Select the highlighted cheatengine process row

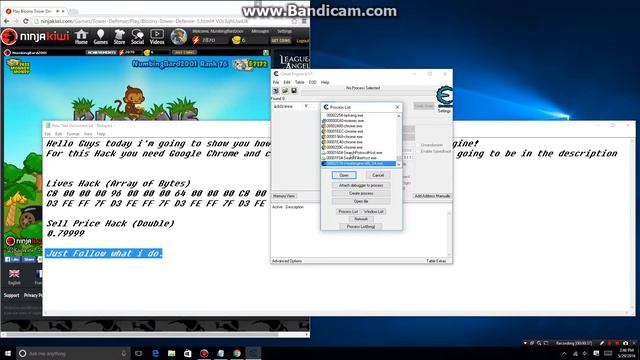(x=358, y=163)
